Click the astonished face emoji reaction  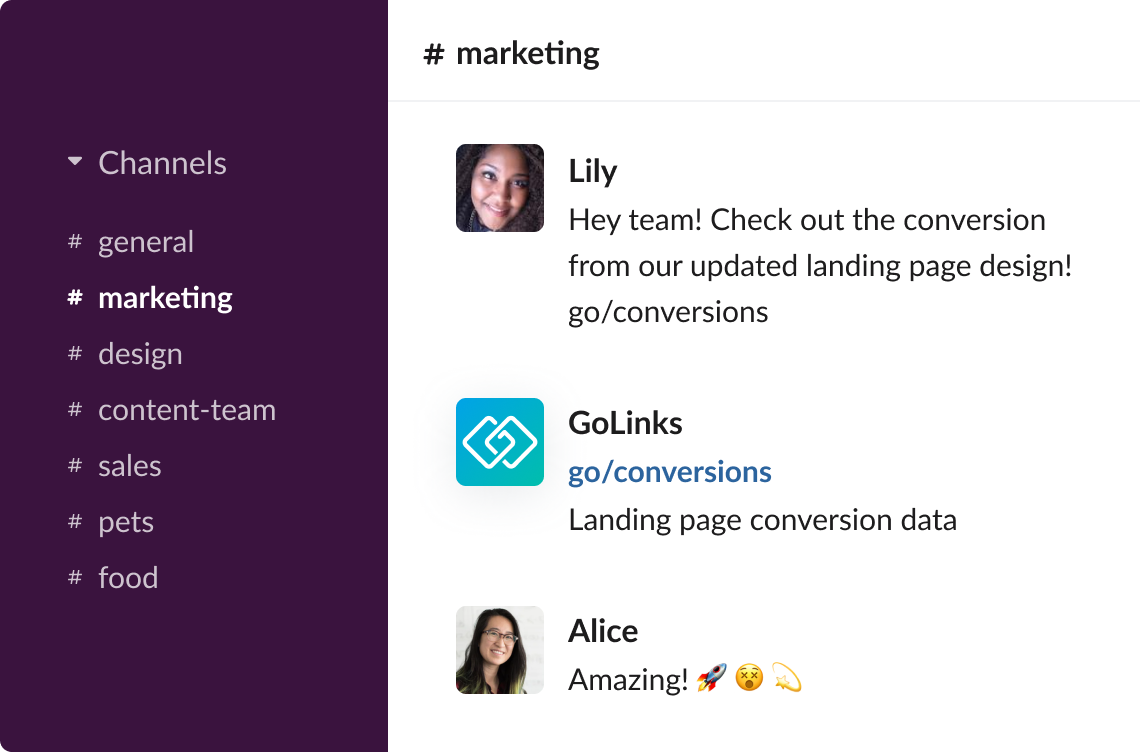click(x=748, y=679)
